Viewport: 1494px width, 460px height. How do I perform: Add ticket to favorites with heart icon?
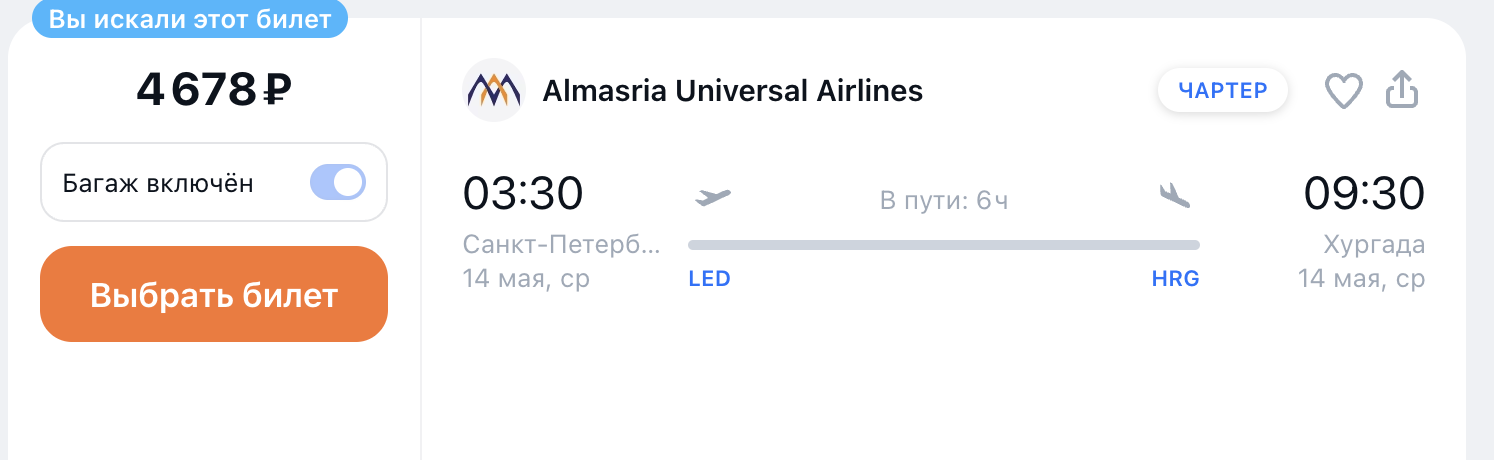[1343, 92]
